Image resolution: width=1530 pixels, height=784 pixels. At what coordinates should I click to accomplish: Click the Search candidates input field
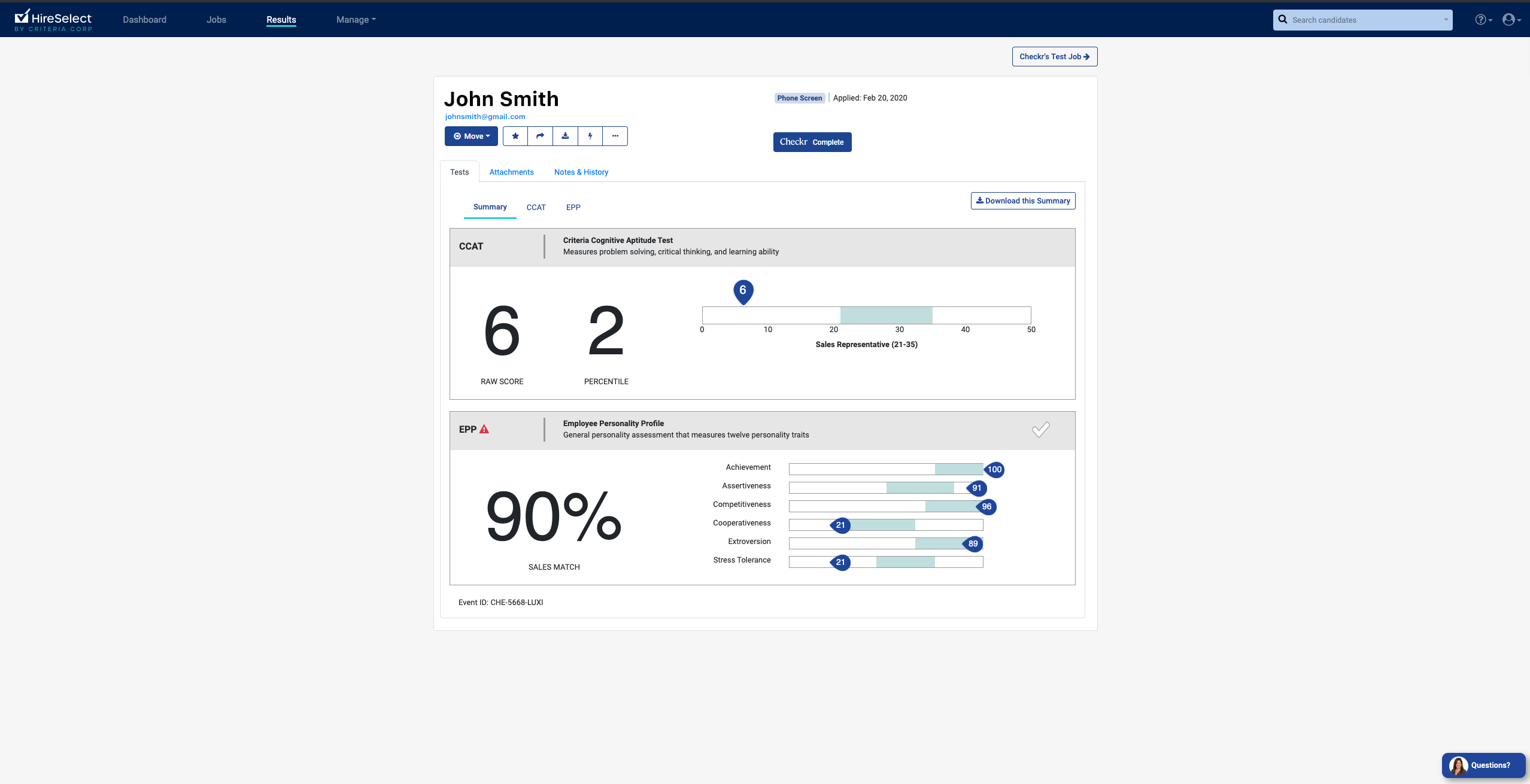click(1362, 20)
